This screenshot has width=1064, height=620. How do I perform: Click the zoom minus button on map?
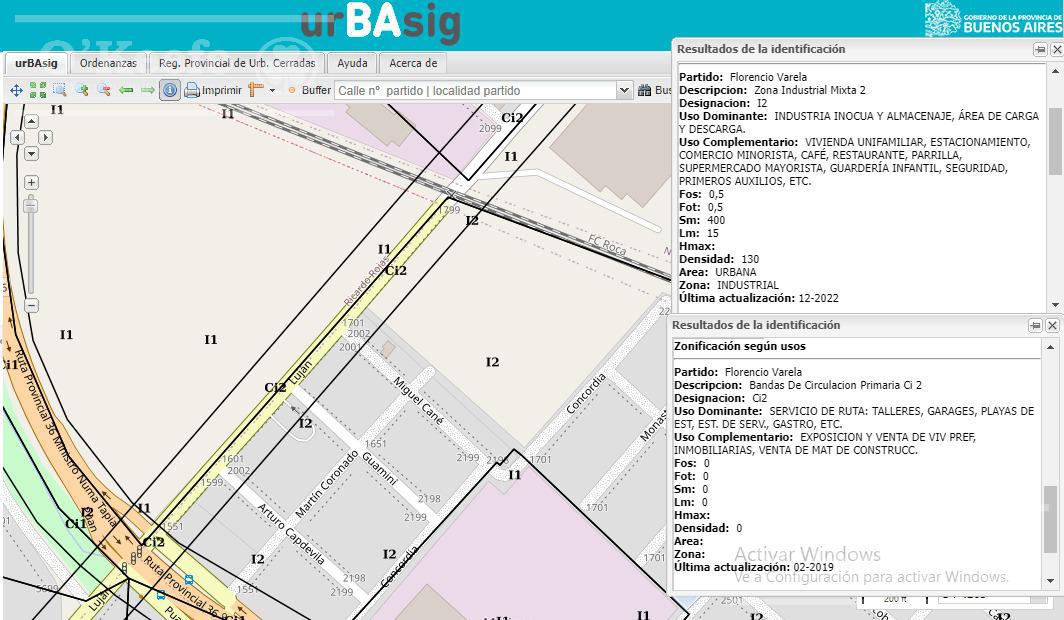coord(31,305)
